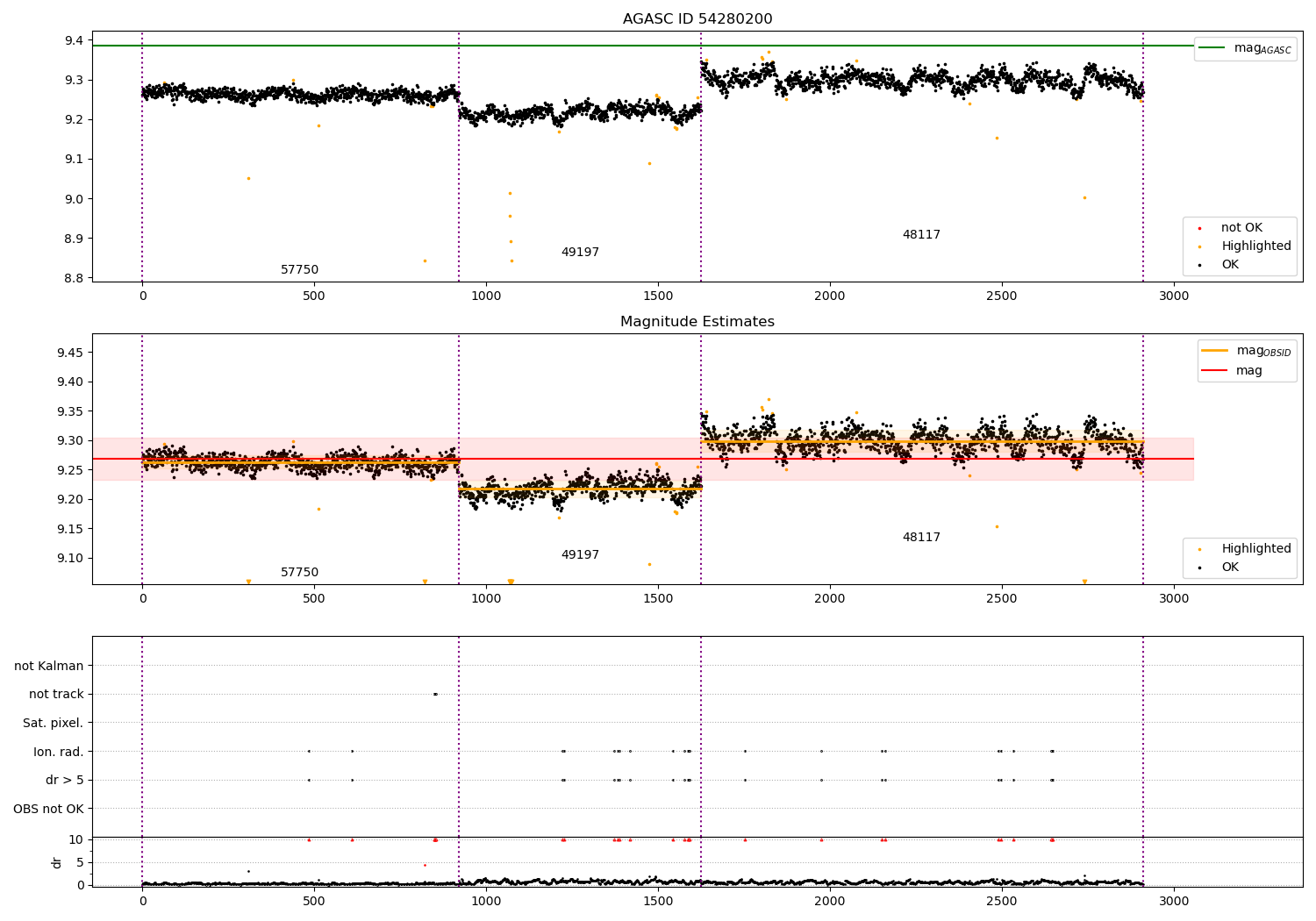Click the 9.25 y-axis tick label
Screen dimensions: 1316x921
click(x=70, y=470)
